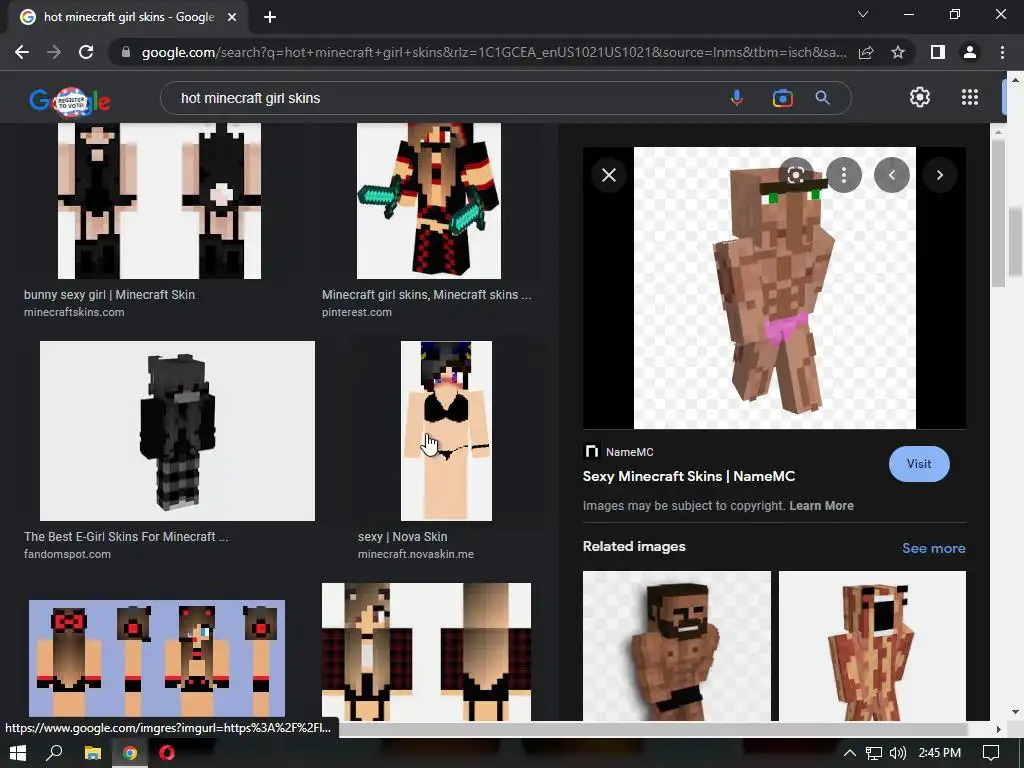The height and width of the screenshot is (768, 1024).
Task: Go back to the previous page
Action: click(22, 52)
